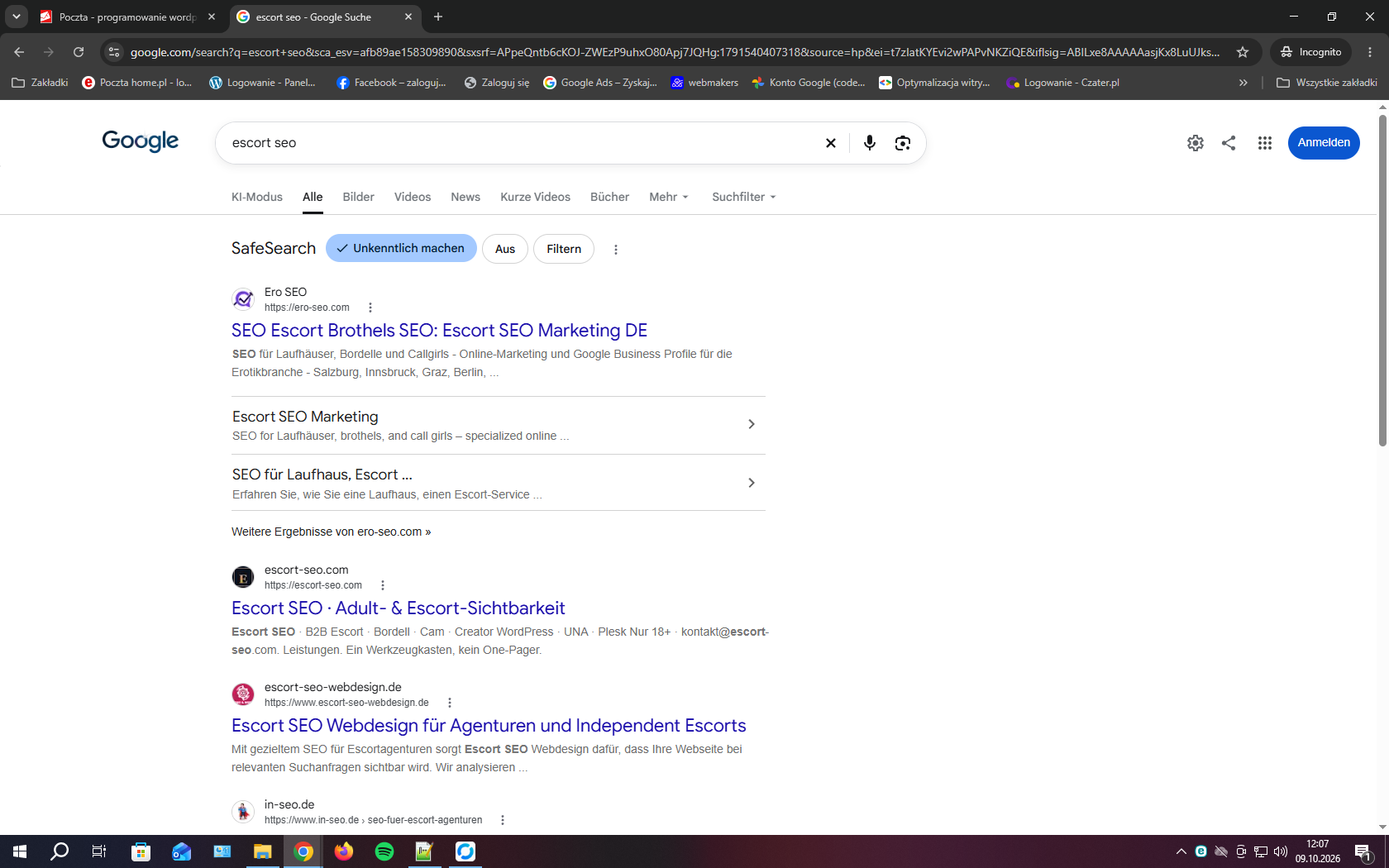The width and height of the screenshot is (1389, 868).
Task: Expand the Suchfilter dropdown
Action: 744,197
